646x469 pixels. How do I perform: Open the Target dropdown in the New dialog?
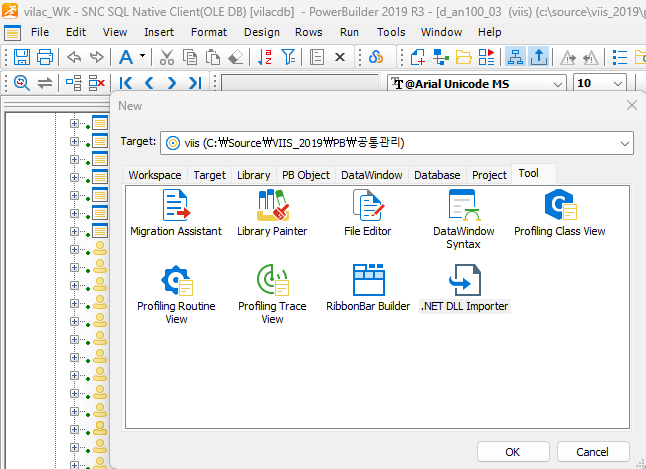(x=625, y=143)
